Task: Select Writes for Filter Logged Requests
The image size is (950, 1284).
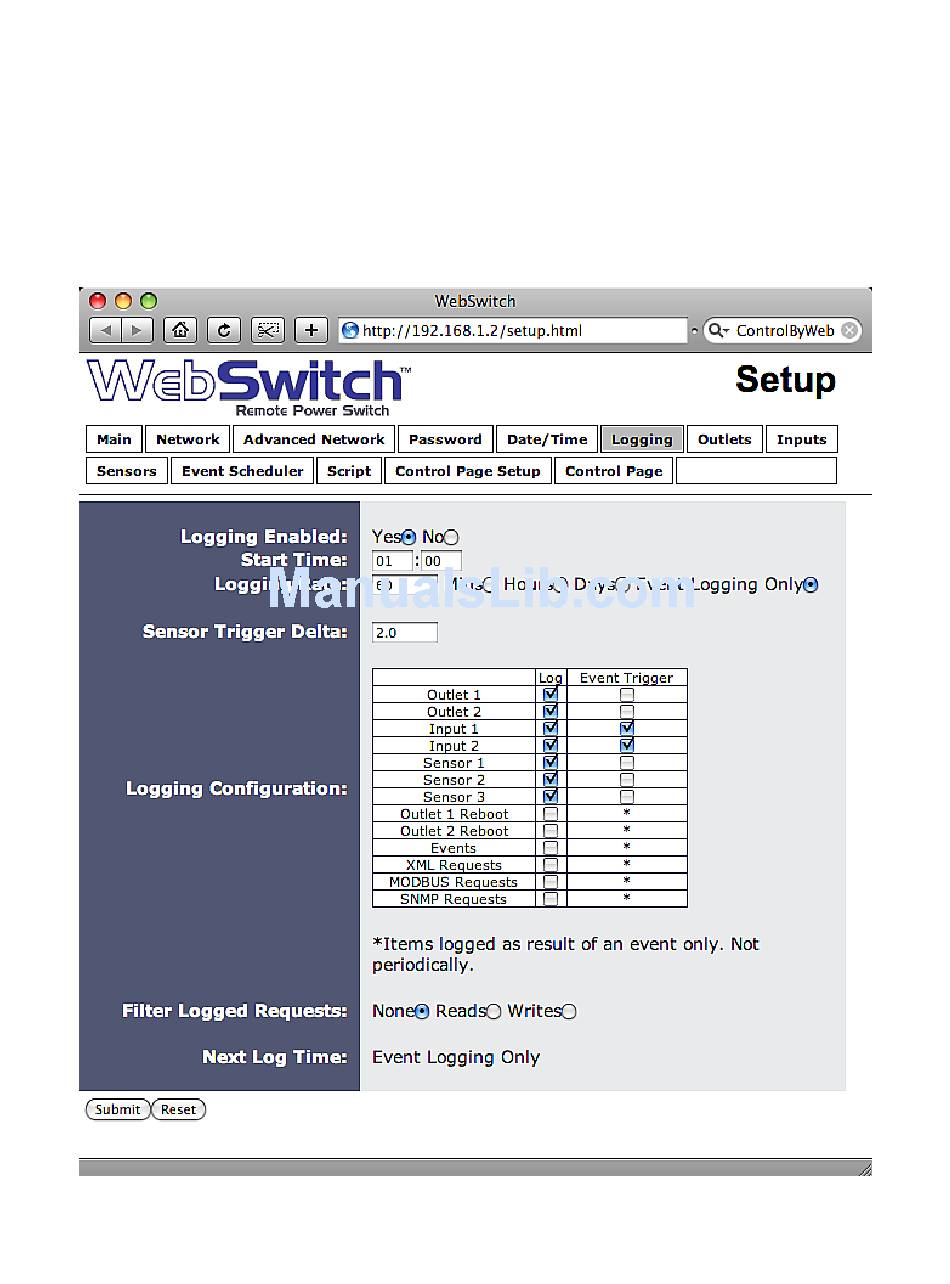Action: [x=569, y=1012]
